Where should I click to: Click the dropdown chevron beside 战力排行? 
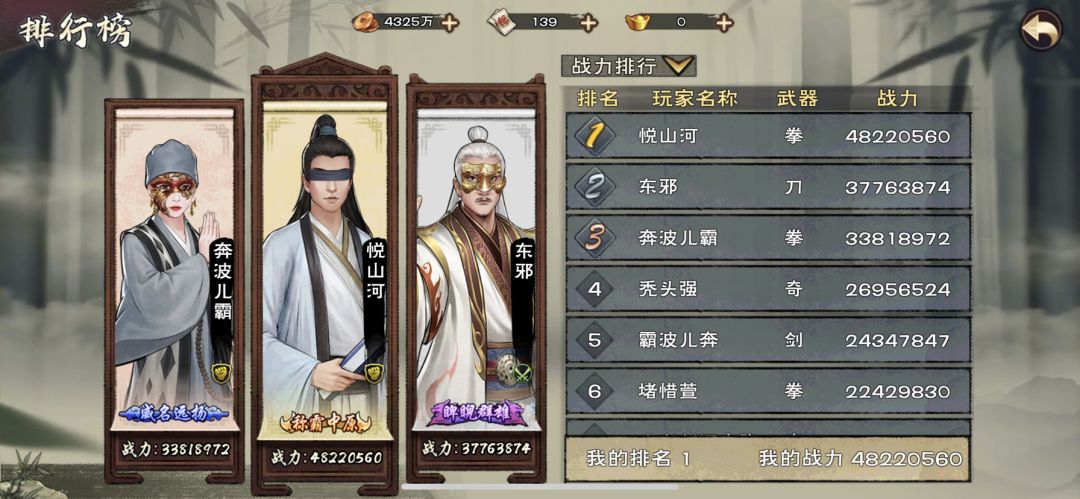pyautogui.click(x=678, y=66)
